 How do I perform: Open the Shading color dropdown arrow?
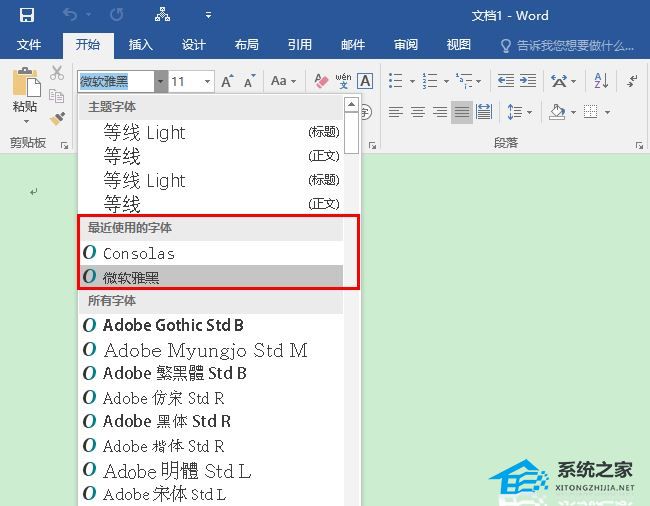573,112
